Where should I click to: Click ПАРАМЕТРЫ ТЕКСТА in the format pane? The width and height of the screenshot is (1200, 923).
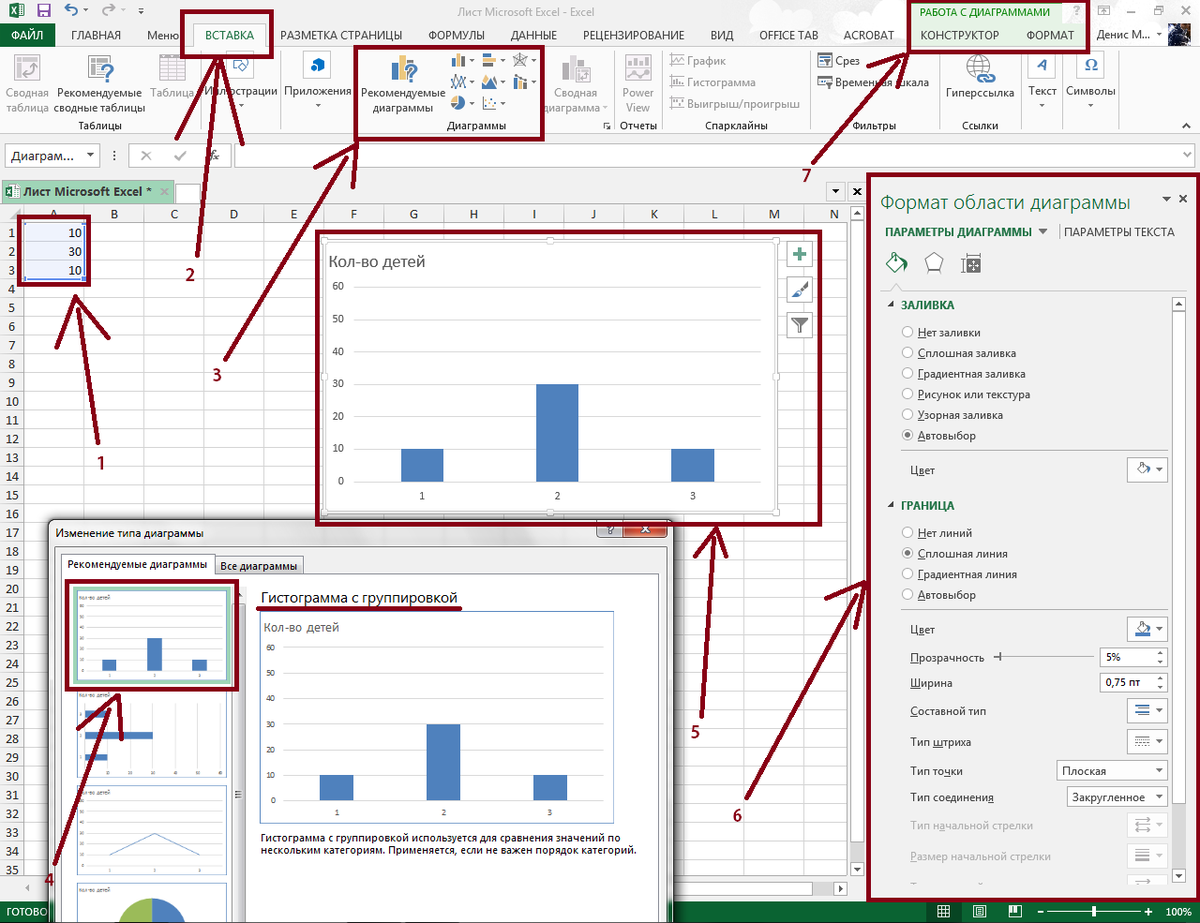coord(1118,232)
